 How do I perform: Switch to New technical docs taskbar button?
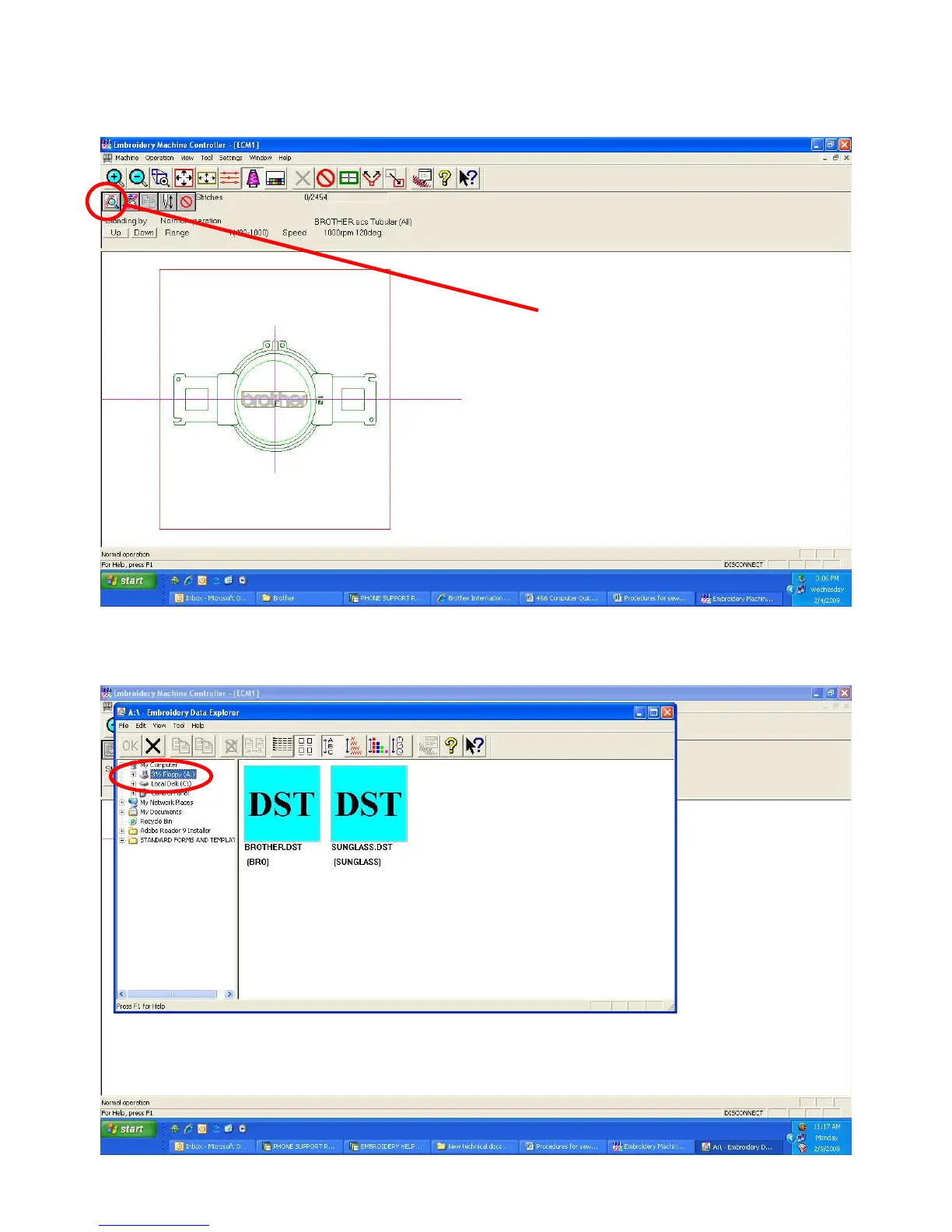tap(474, 1146)
